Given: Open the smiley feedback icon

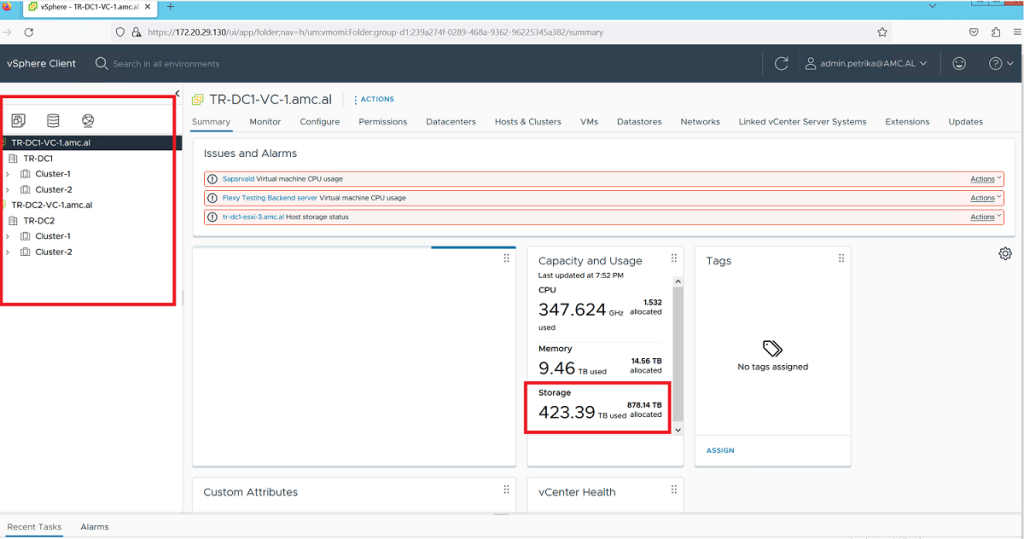Looking at the screenshot, I should 959,64.
